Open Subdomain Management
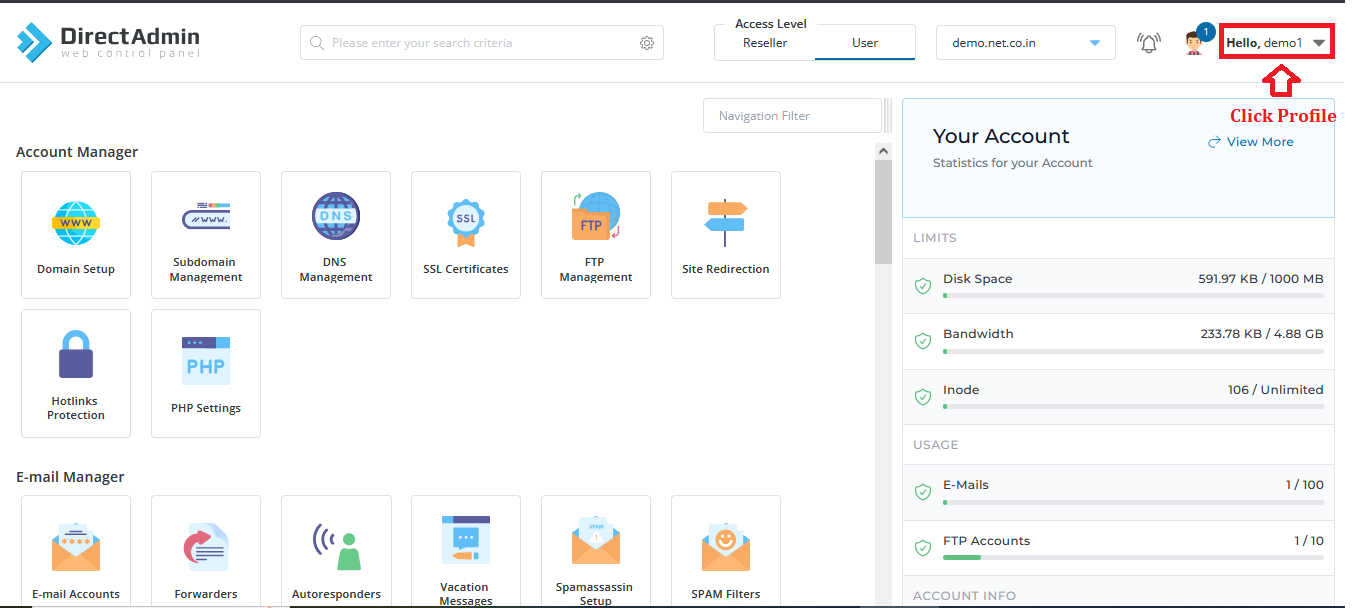Screen dimensions: 1360x608 206,235
